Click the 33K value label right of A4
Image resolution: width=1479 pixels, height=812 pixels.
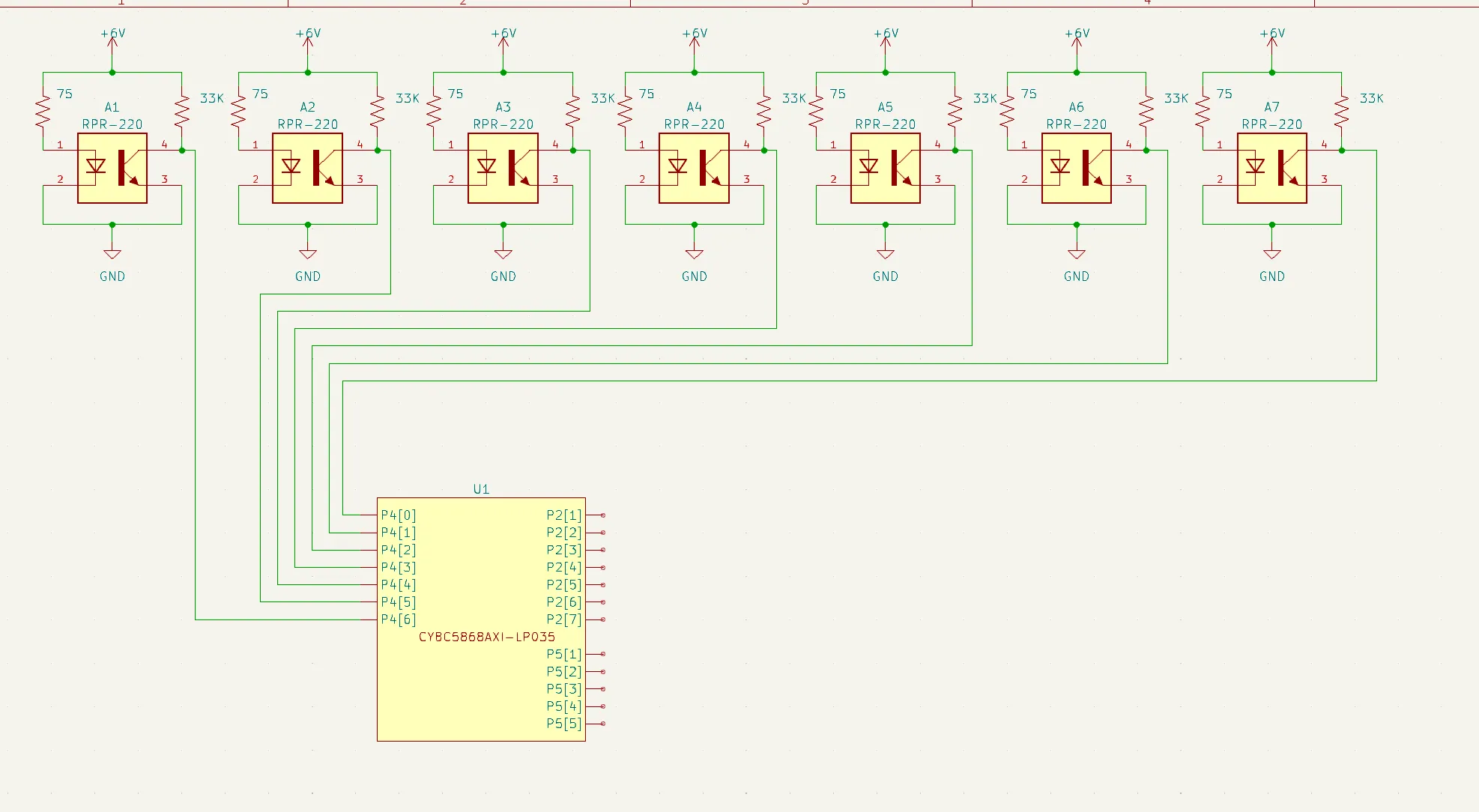click(x=793, y=98)
